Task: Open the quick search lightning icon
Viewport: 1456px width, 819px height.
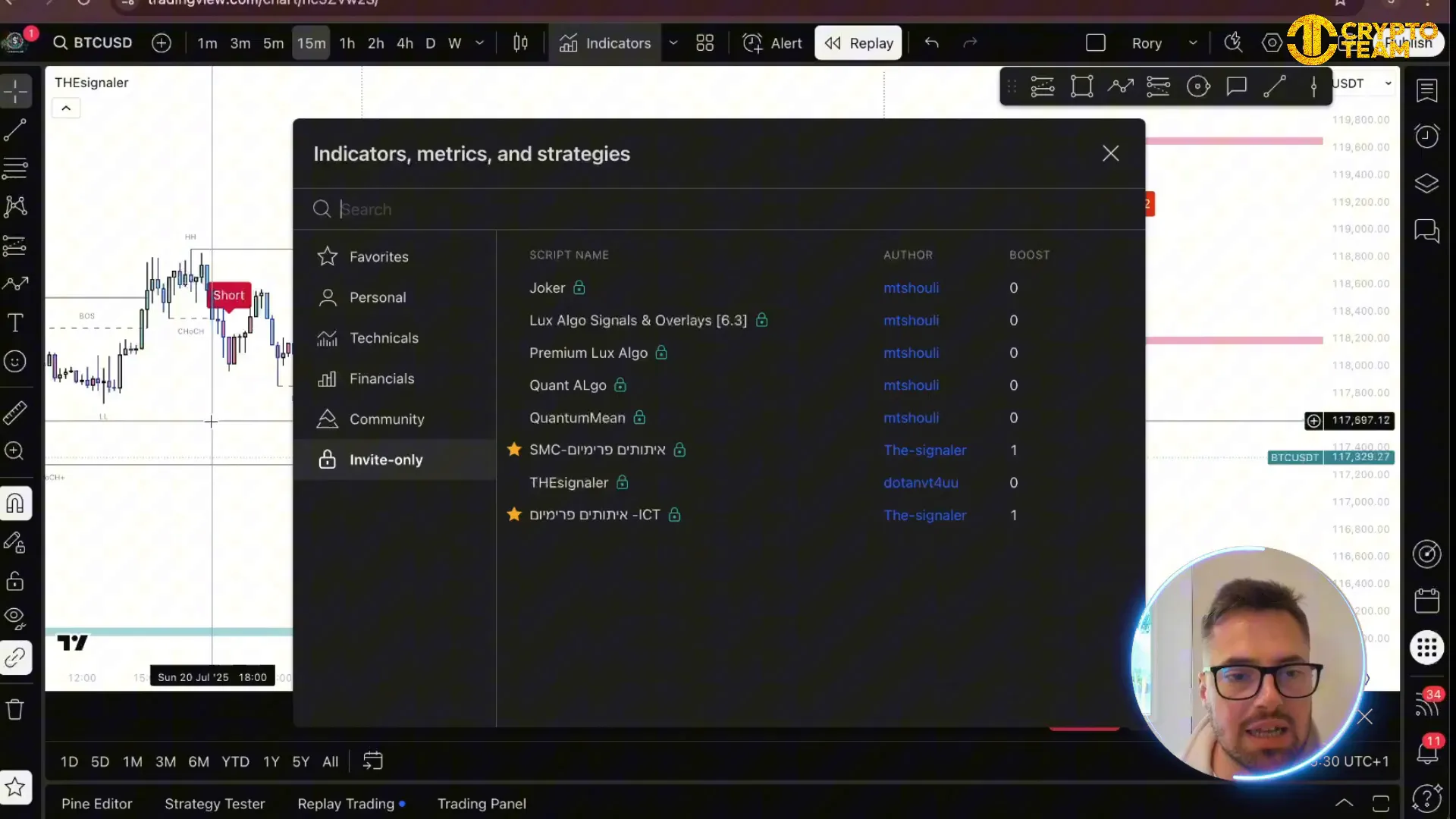Action: pyautogui.click(x=1233, y=42)
